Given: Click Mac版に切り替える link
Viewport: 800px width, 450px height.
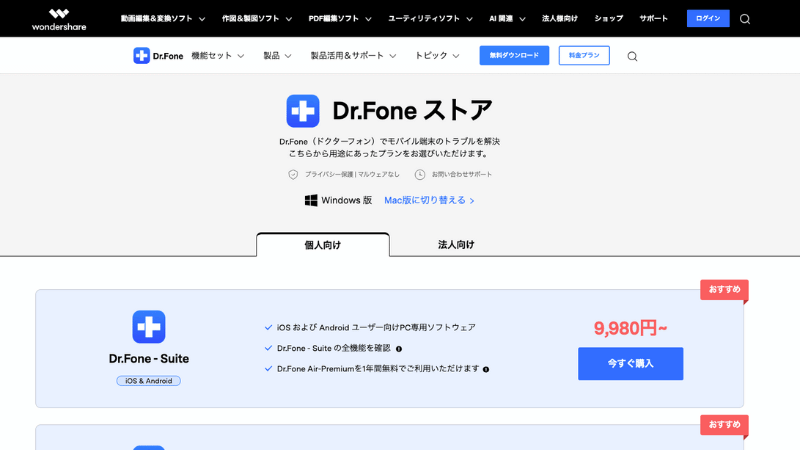Looking at the screenshot, I should click(430, 201).
